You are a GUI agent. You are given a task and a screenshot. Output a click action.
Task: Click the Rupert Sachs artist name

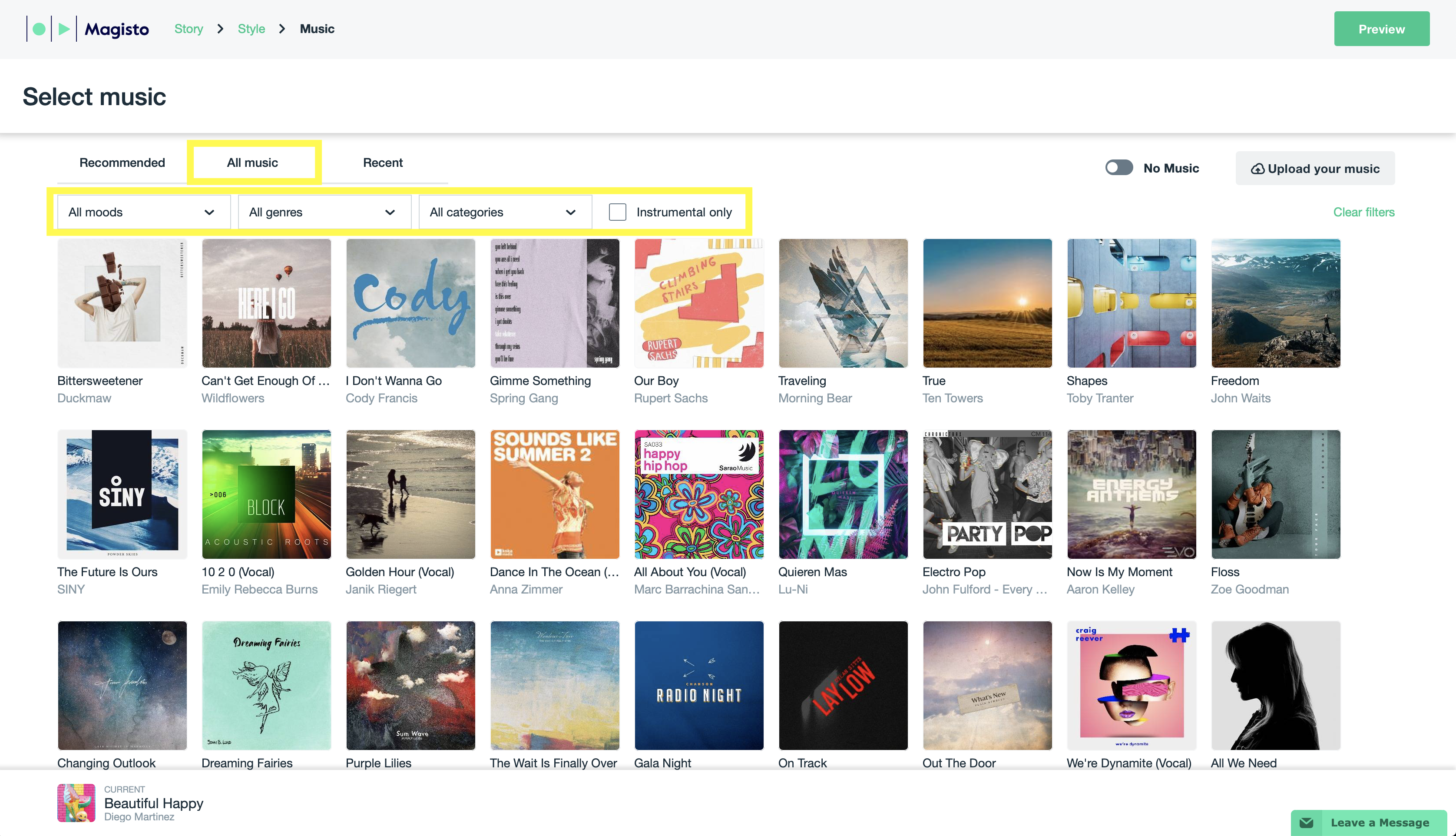click(671, 398)
